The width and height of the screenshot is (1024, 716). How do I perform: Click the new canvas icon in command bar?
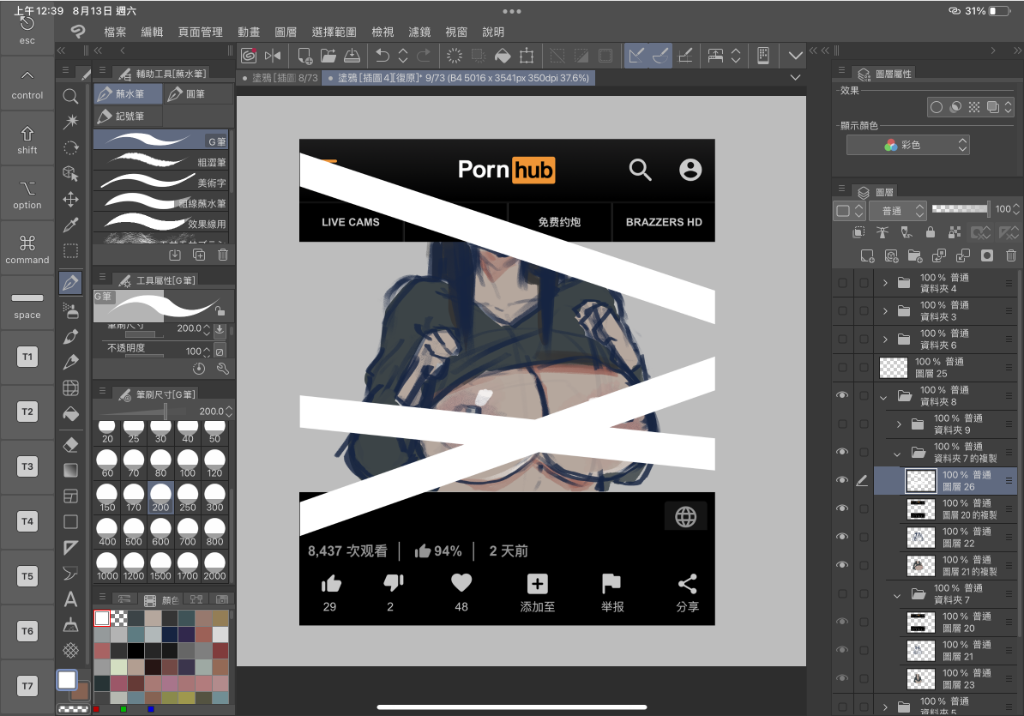[x=304, y=56]
